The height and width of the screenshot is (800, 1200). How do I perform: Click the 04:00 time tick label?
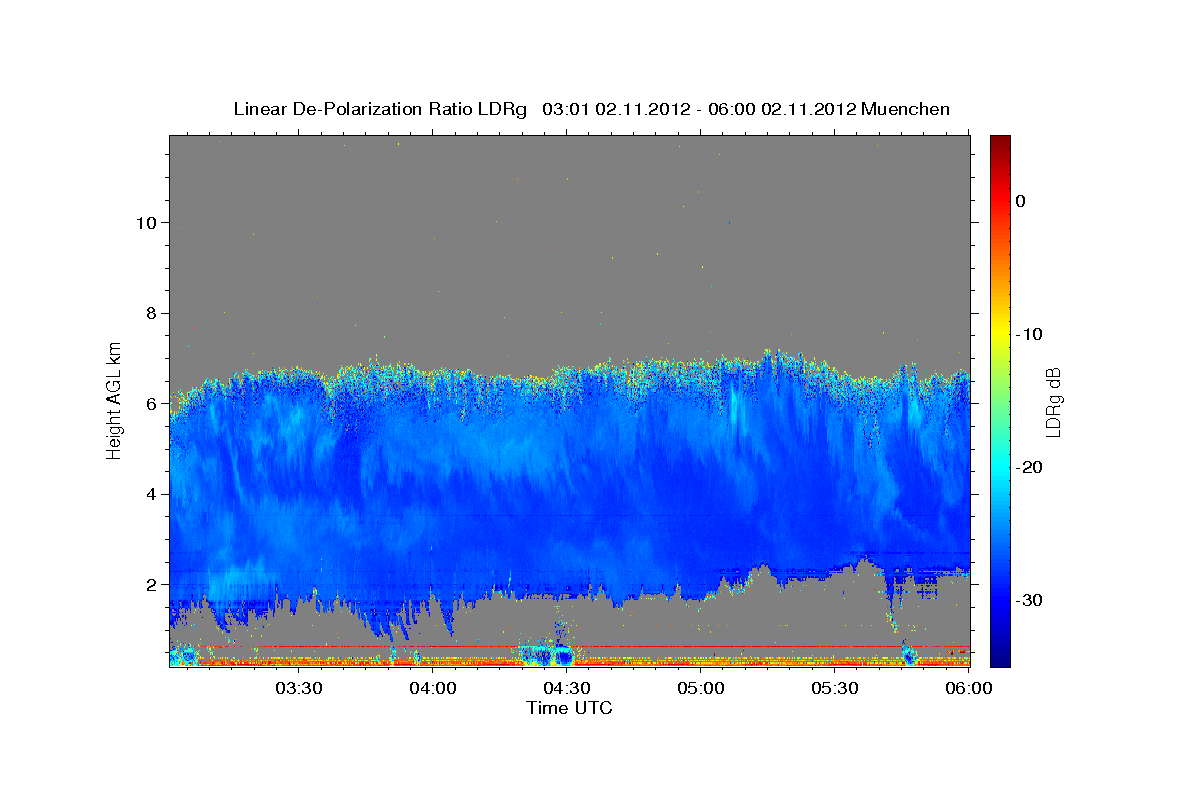click(432, 688)
